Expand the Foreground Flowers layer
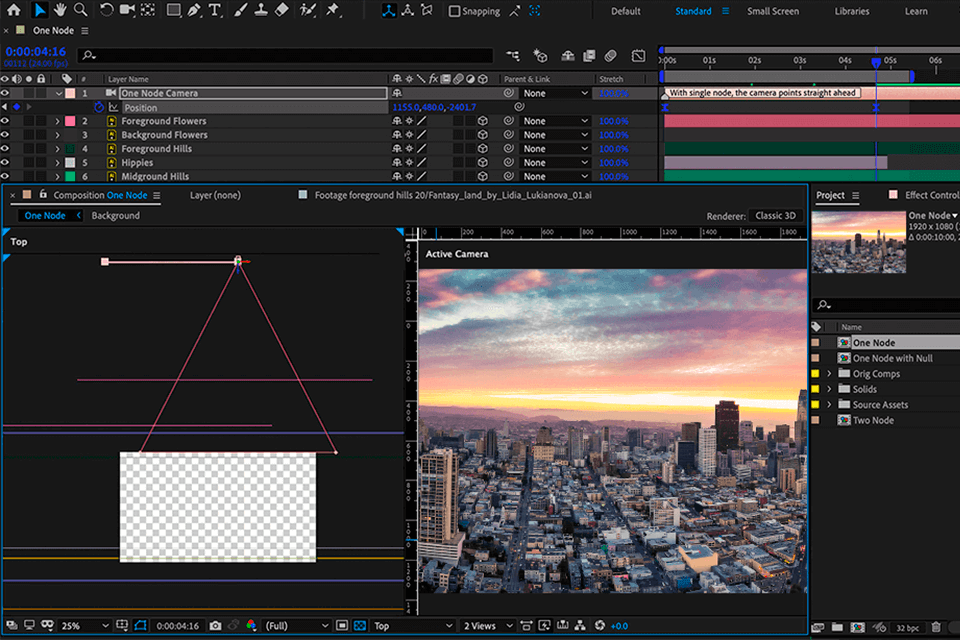 tap(58, 121)
